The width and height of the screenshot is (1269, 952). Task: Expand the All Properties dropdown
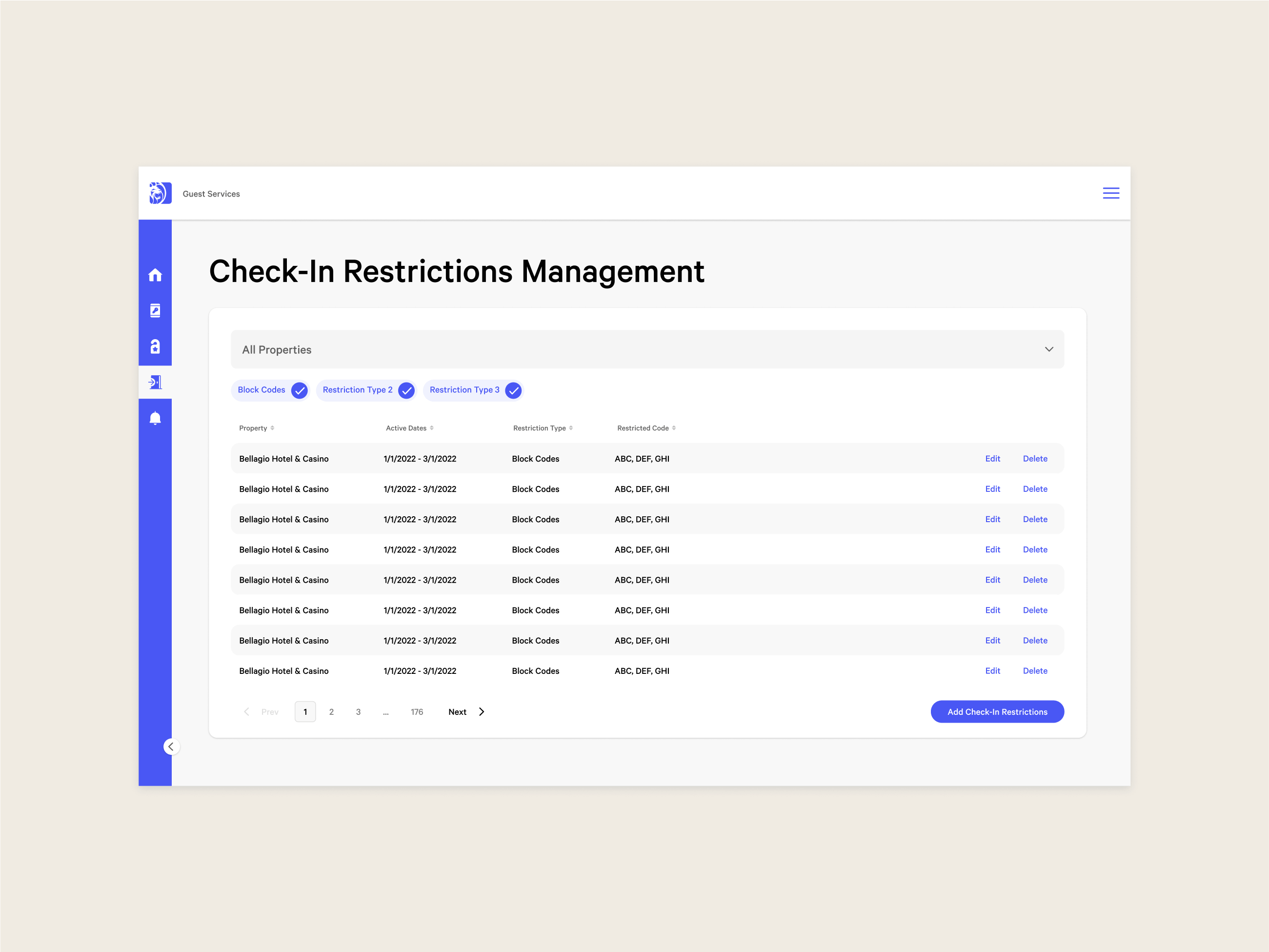click(647, 349)
